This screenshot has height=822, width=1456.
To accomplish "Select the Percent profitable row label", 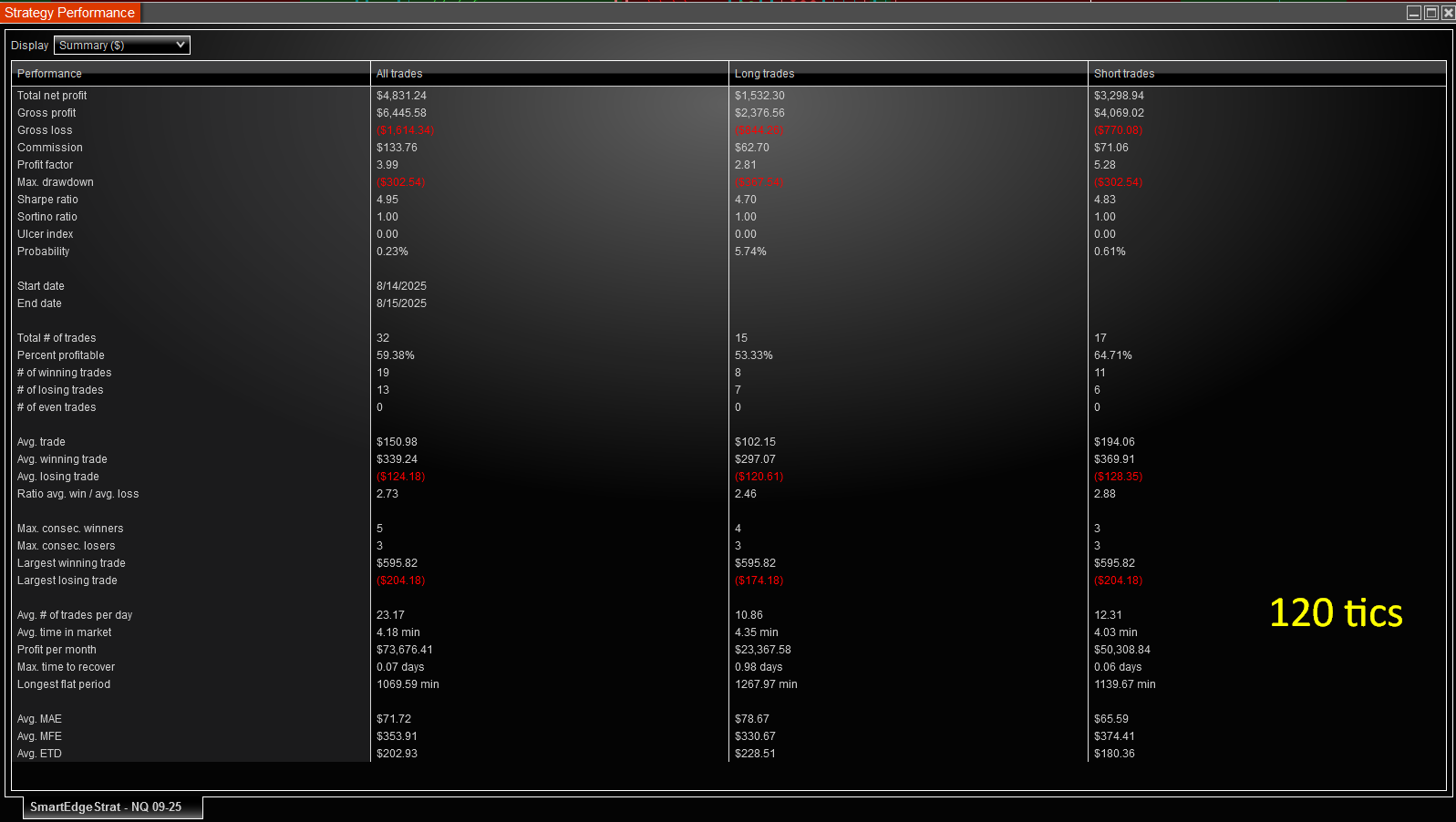I will coord(60,355).
